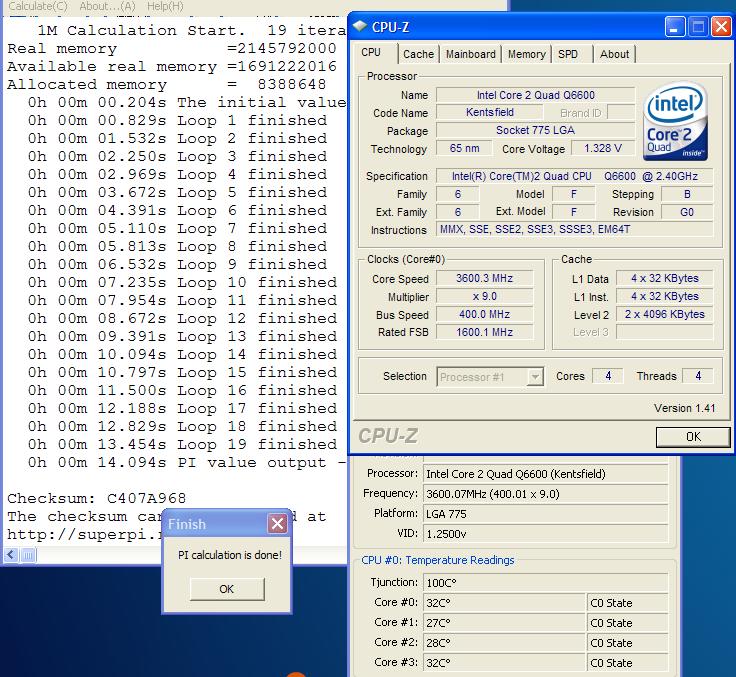
Task: Click the Core #3 temperature 32C°
Action: point(504,663)
